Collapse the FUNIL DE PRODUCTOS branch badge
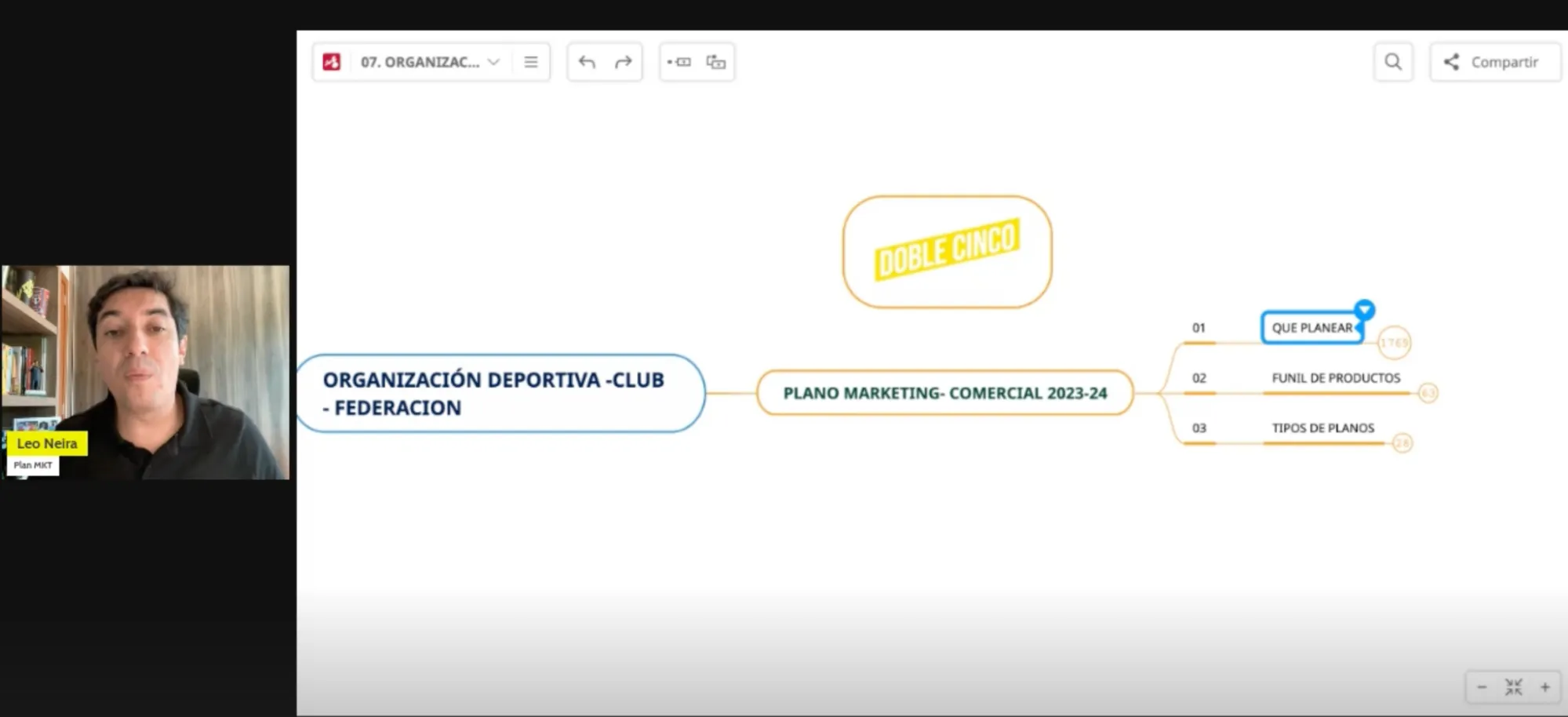Screen dimensions: 1568x717 click(x=1428, y=393)
